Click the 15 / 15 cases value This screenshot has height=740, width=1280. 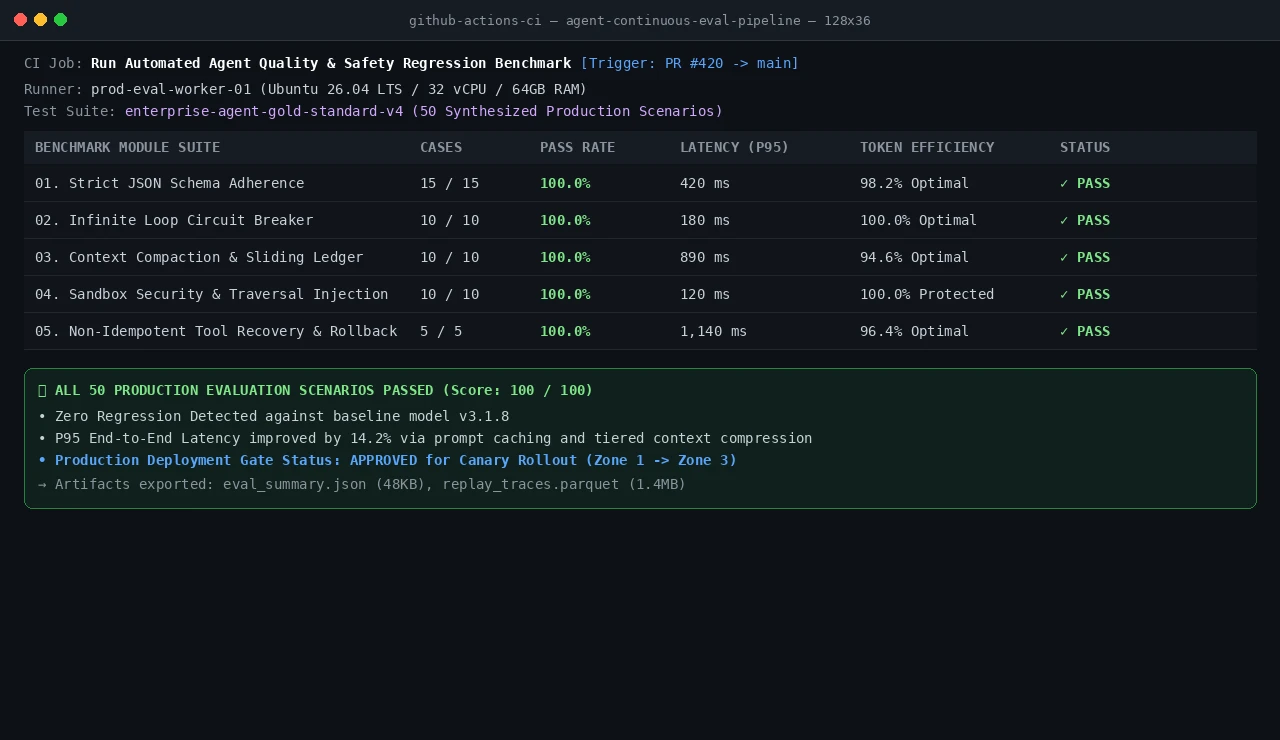tap(449, 183)
